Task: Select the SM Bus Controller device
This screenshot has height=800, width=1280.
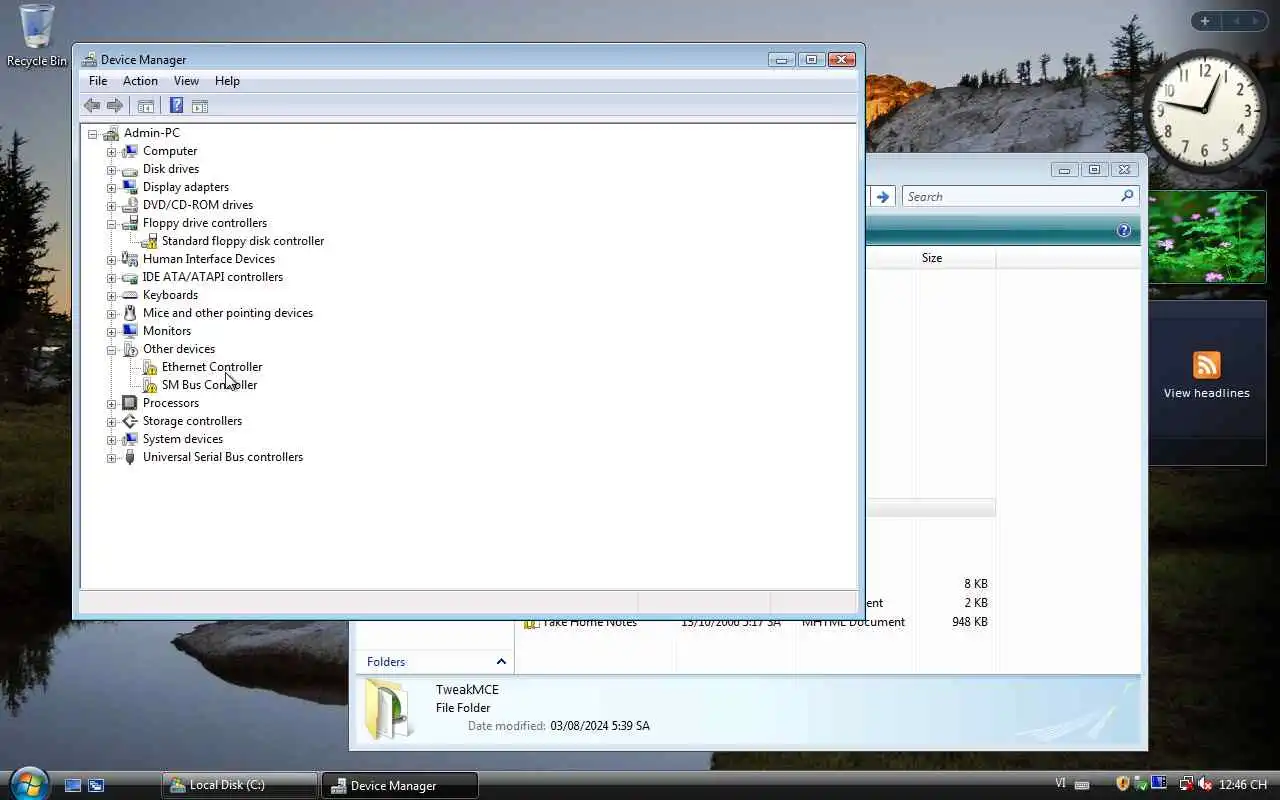Action: coord(209,385)
